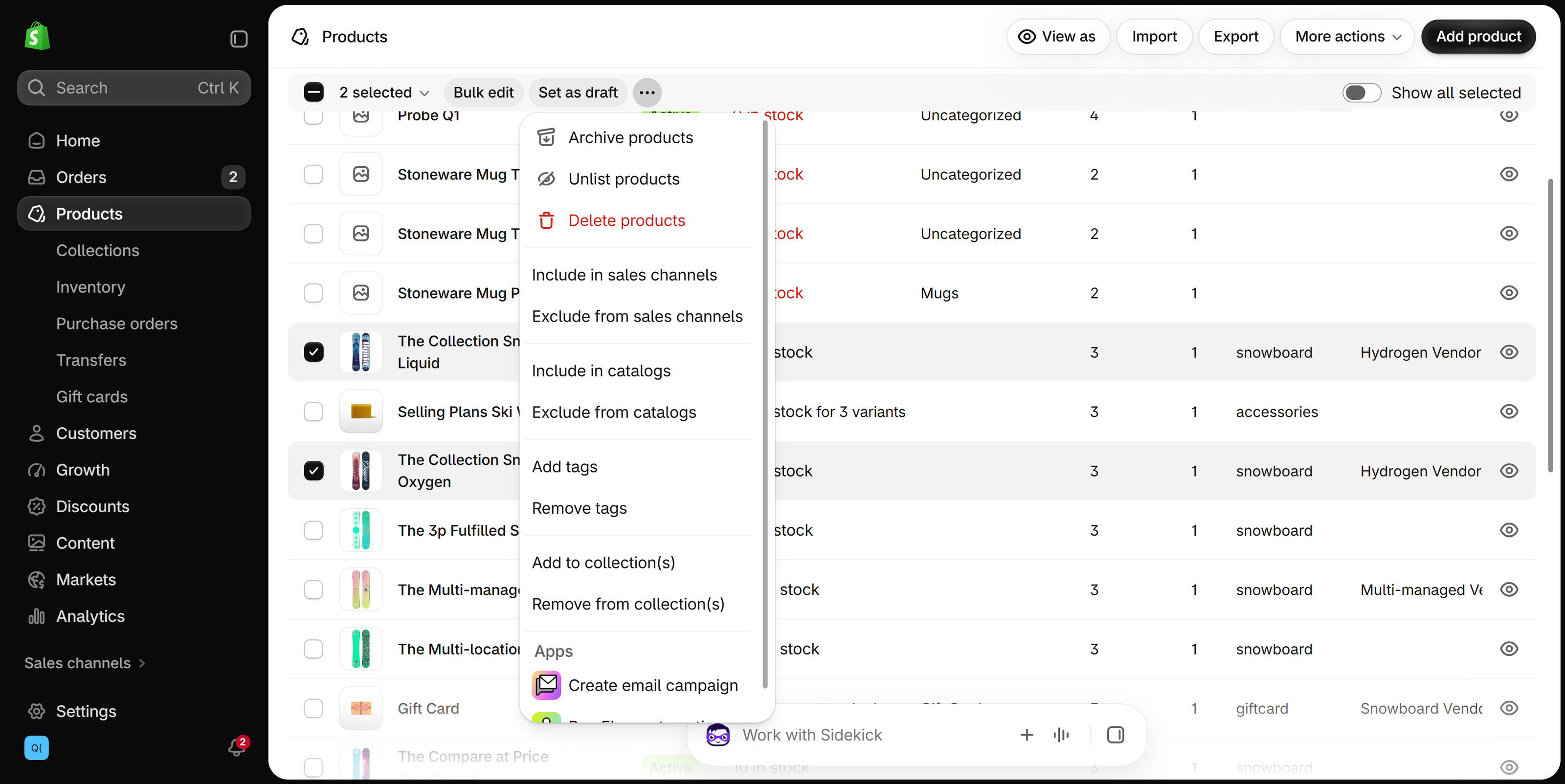Image resolution: width=1565 pixels, height=784 pixels.
Task: Open the Home sidebar item
Action: click(x=134, y=140)
